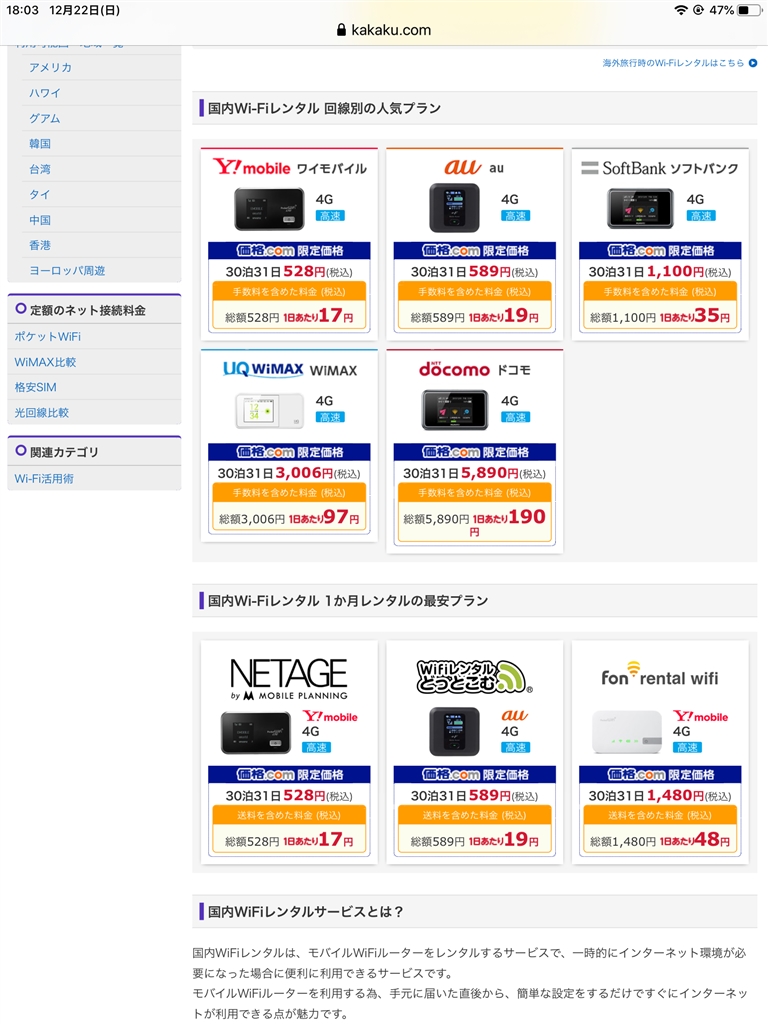Select the SoftBank 総額1,100円 price box
768x1024 pixels.
coord(660,317)
